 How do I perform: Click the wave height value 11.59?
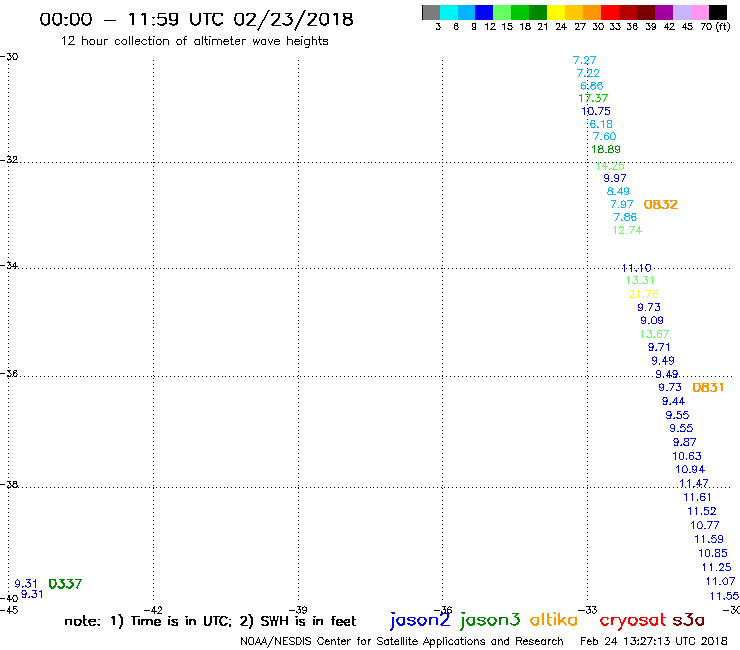coord(709,540)
